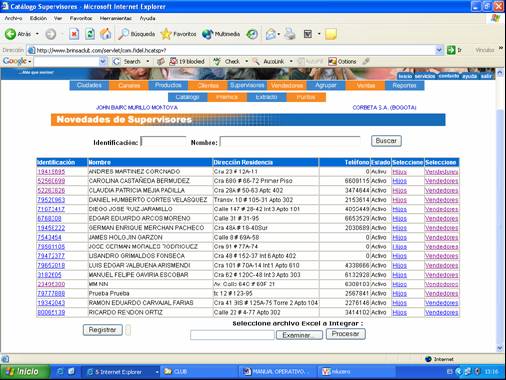Select the Vendedores navigation tab

(287, 85)
